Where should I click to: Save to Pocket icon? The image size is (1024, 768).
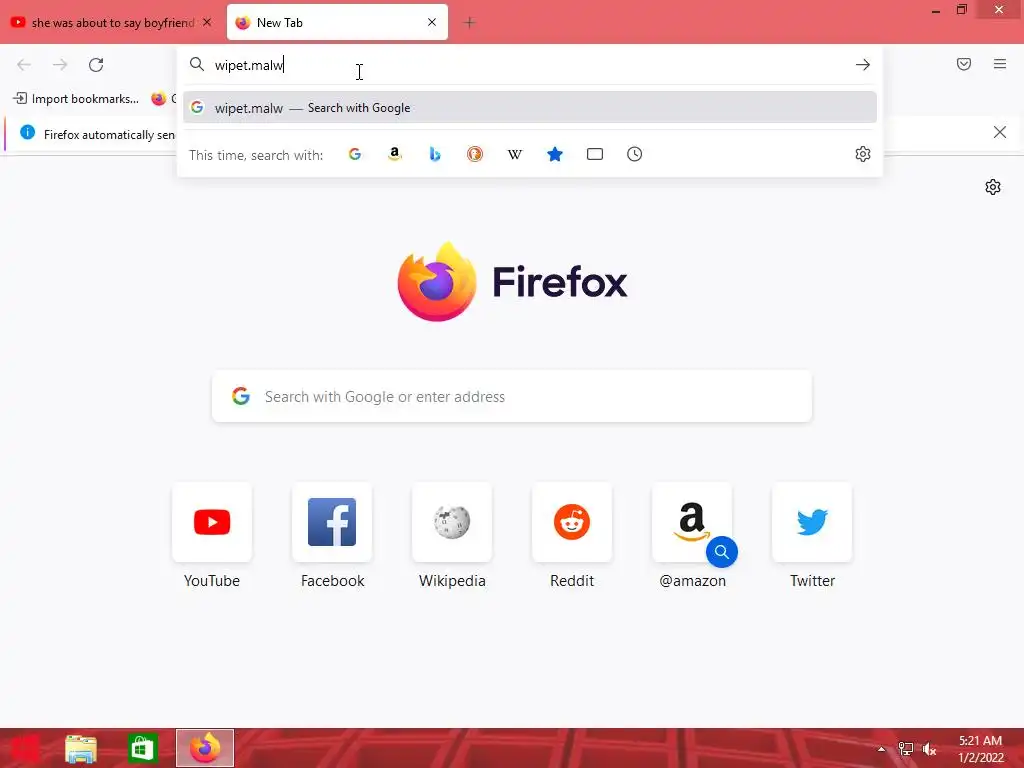coord(964,64)
